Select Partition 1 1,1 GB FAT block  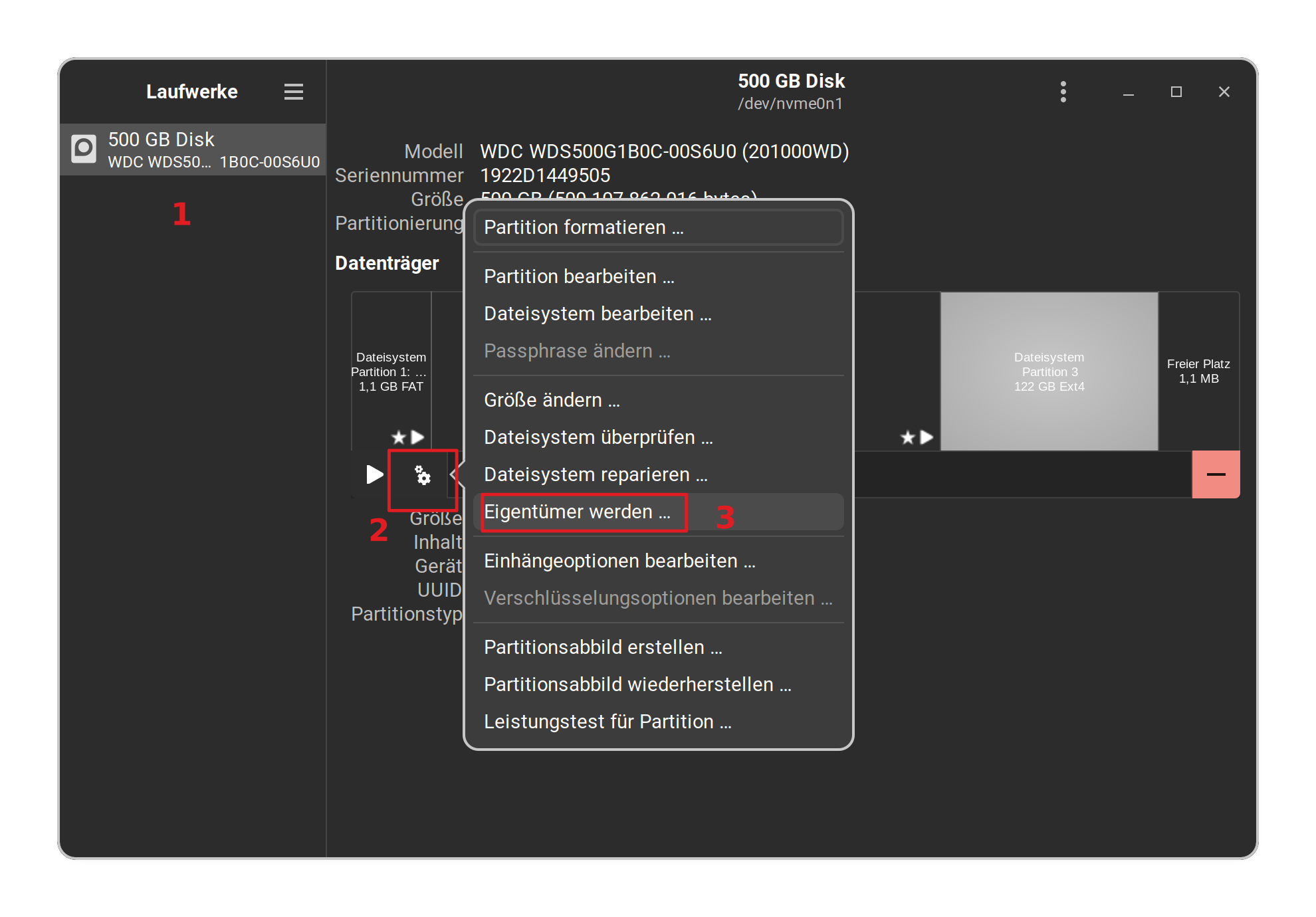coord(391,371)
